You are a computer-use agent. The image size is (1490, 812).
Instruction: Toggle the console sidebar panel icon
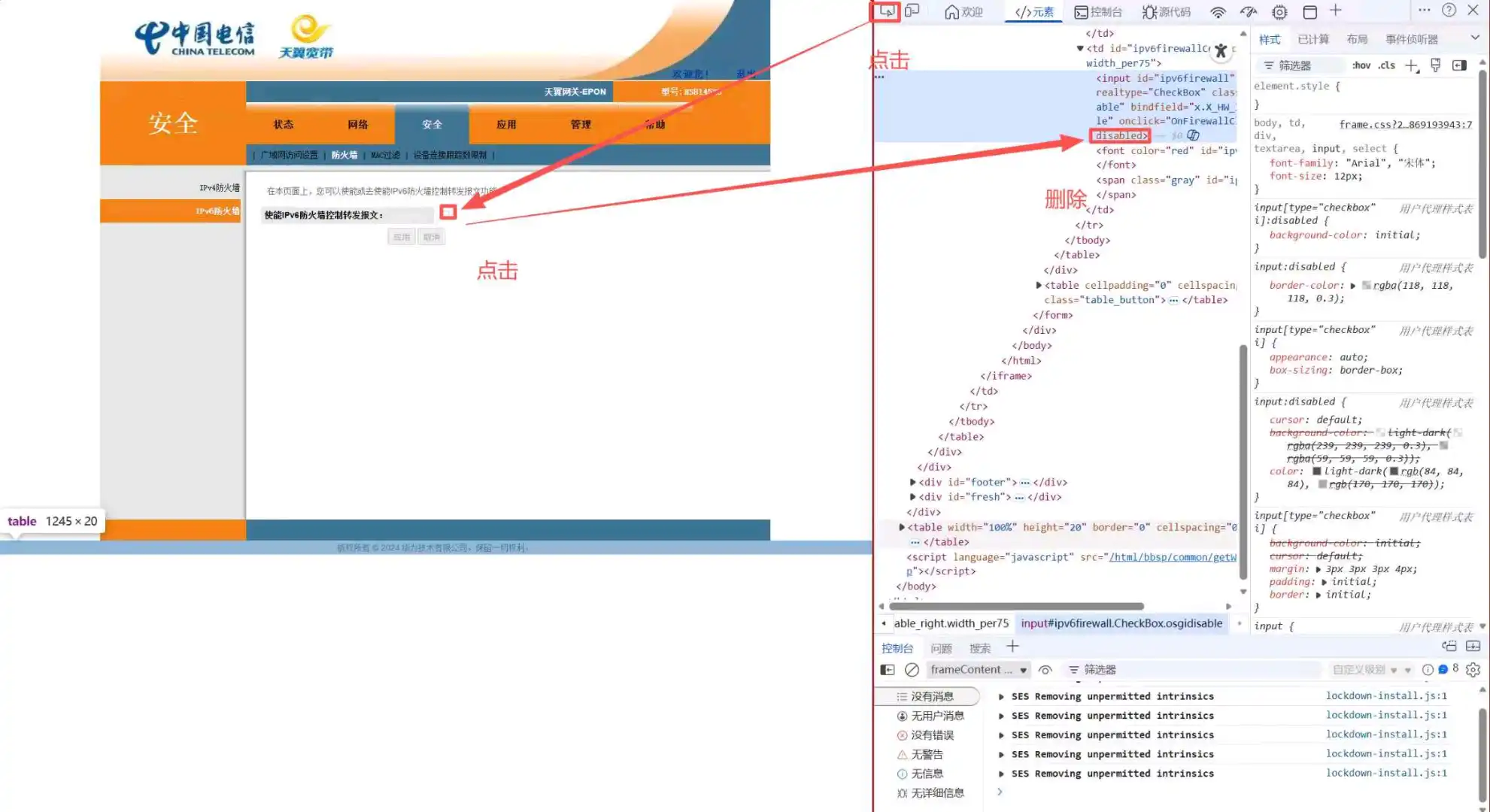[x=888, y=670]
